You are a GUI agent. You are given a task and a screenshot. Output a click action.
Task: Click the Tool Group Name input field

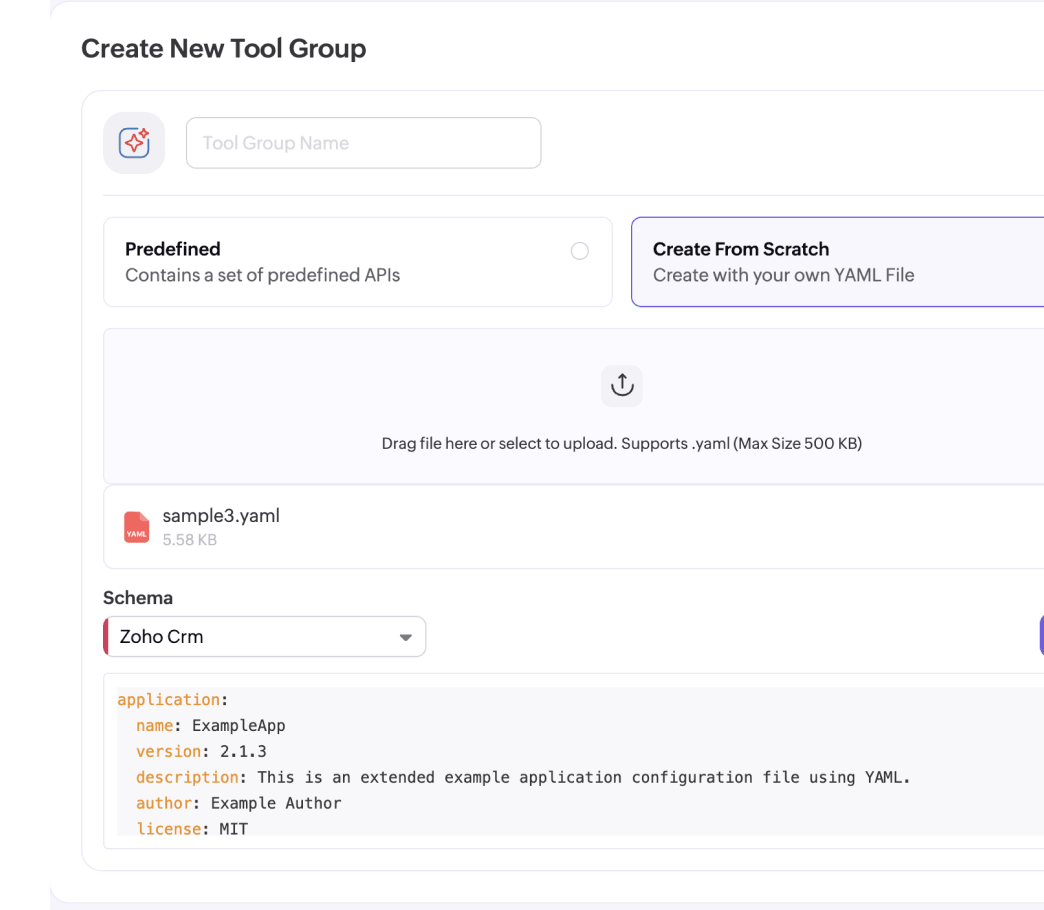coord(363,142)
